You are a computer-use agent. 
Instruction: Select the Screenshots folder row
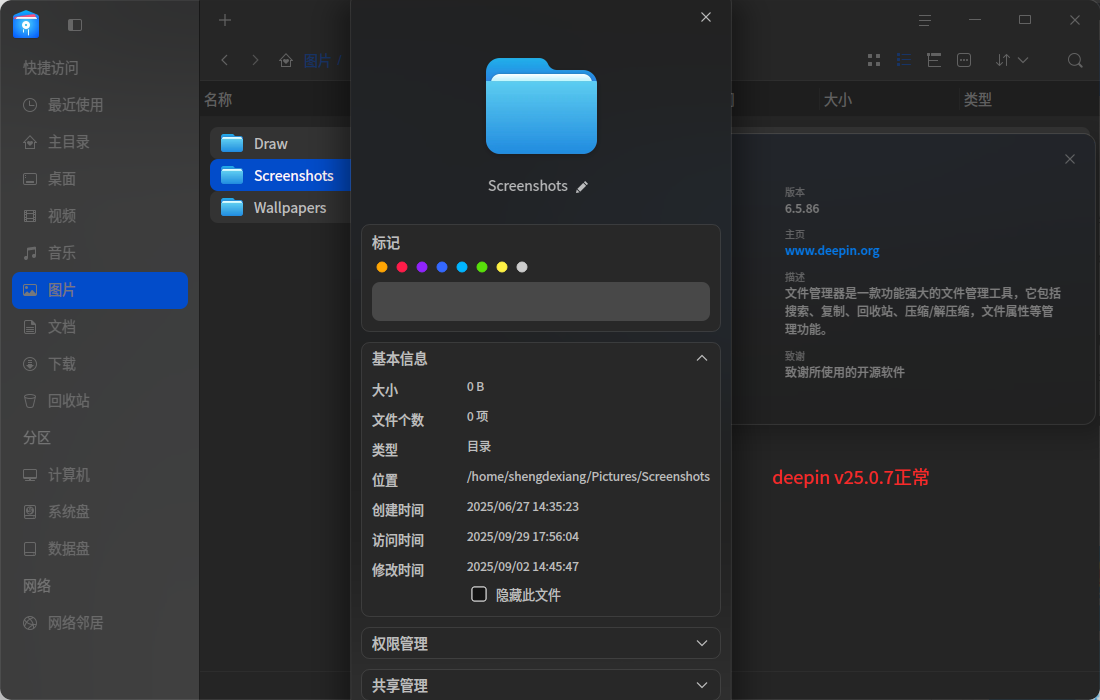pyautogui.click(x=281, y=175)
